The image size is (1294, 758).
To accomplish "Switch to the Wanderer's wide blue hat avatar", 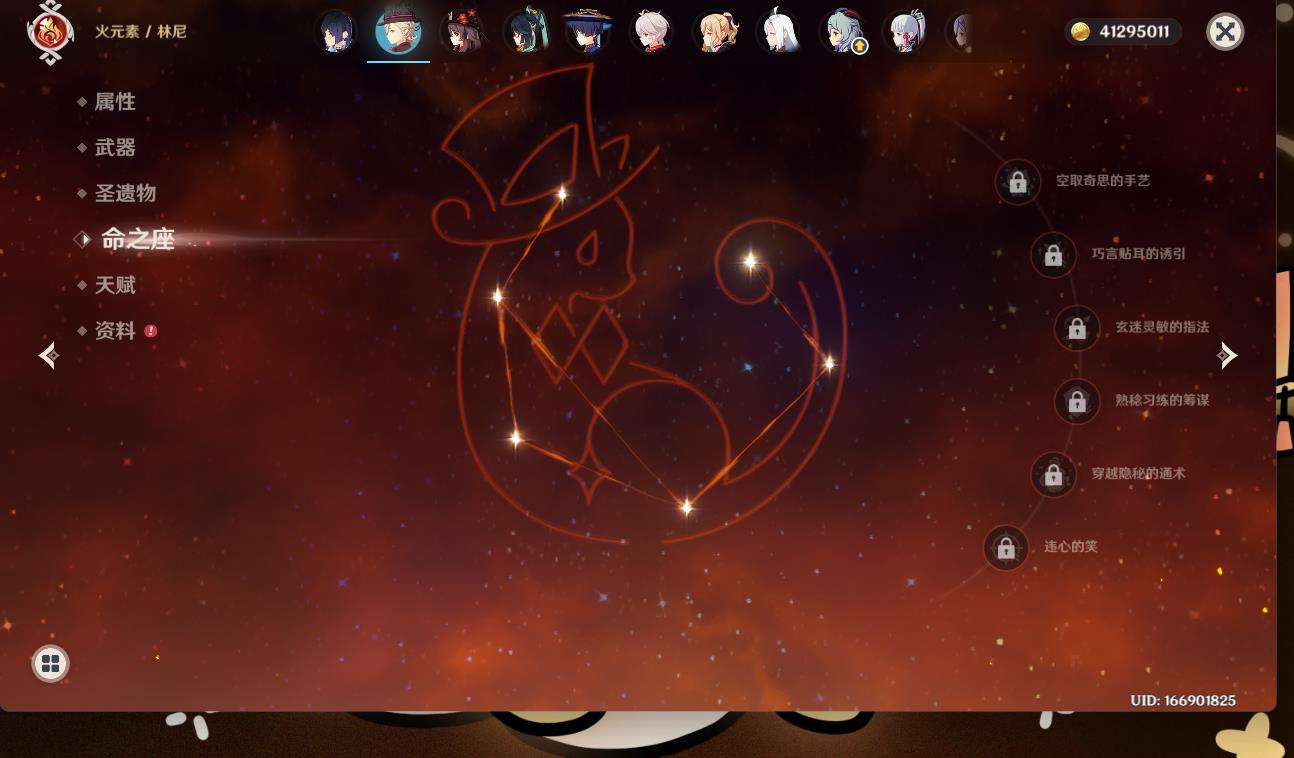I will [588, 32].
